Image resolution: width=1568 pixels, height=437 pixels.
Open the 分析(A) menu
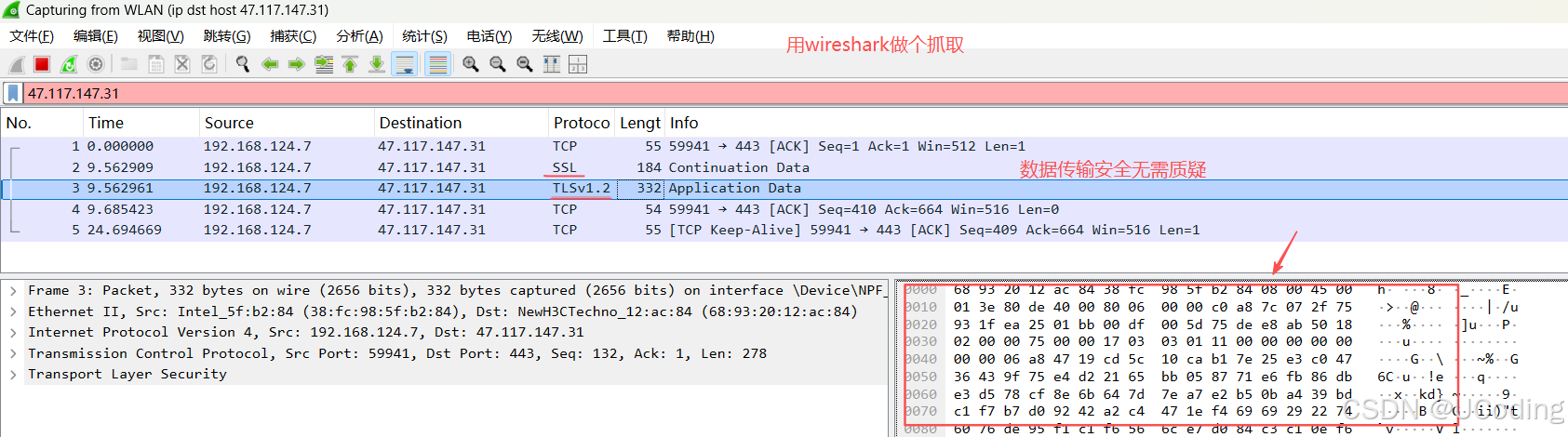[x=359, y=36]
